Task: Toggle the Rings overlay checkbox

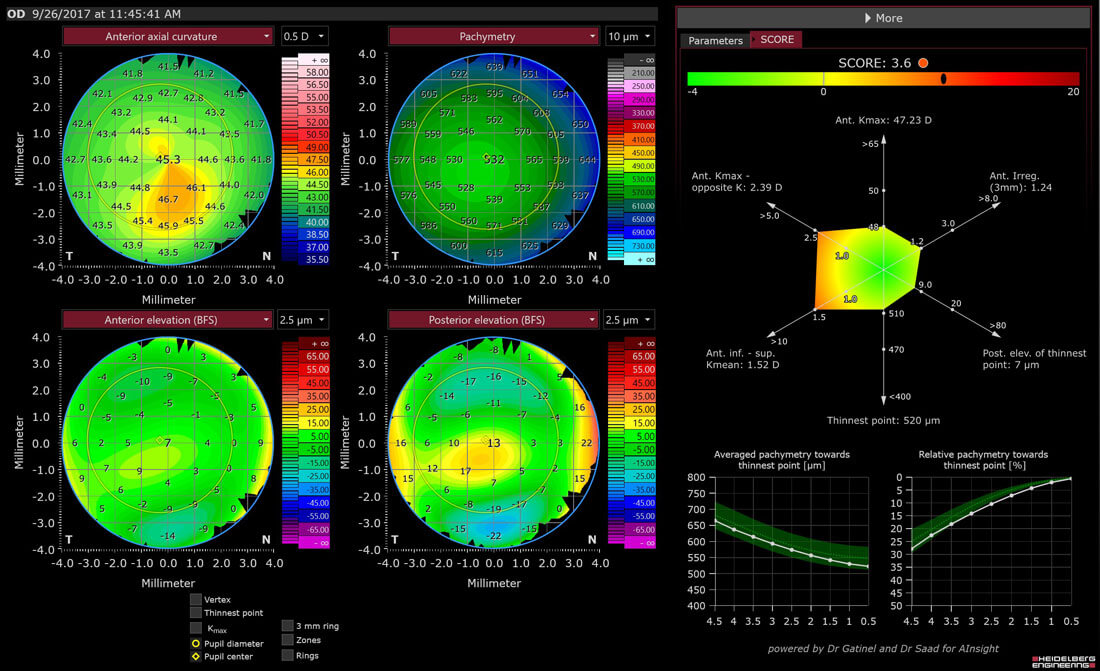Action: [288, 655]
